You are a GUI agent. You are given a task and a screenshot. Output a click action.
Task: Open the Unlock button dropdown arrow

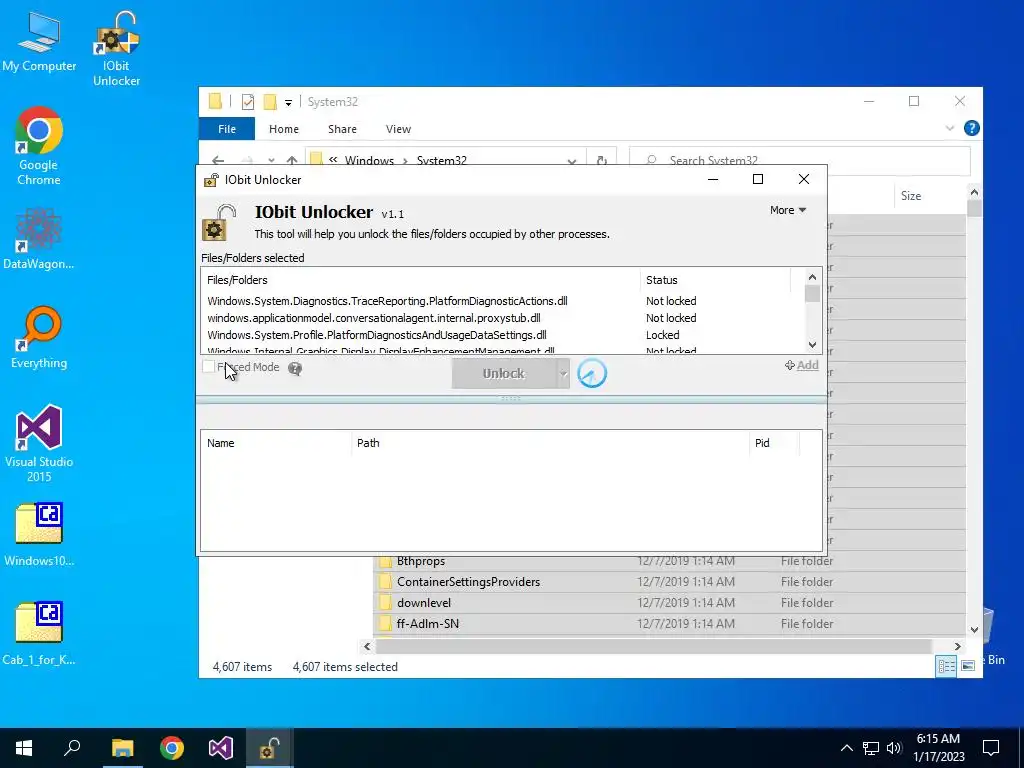563,374
